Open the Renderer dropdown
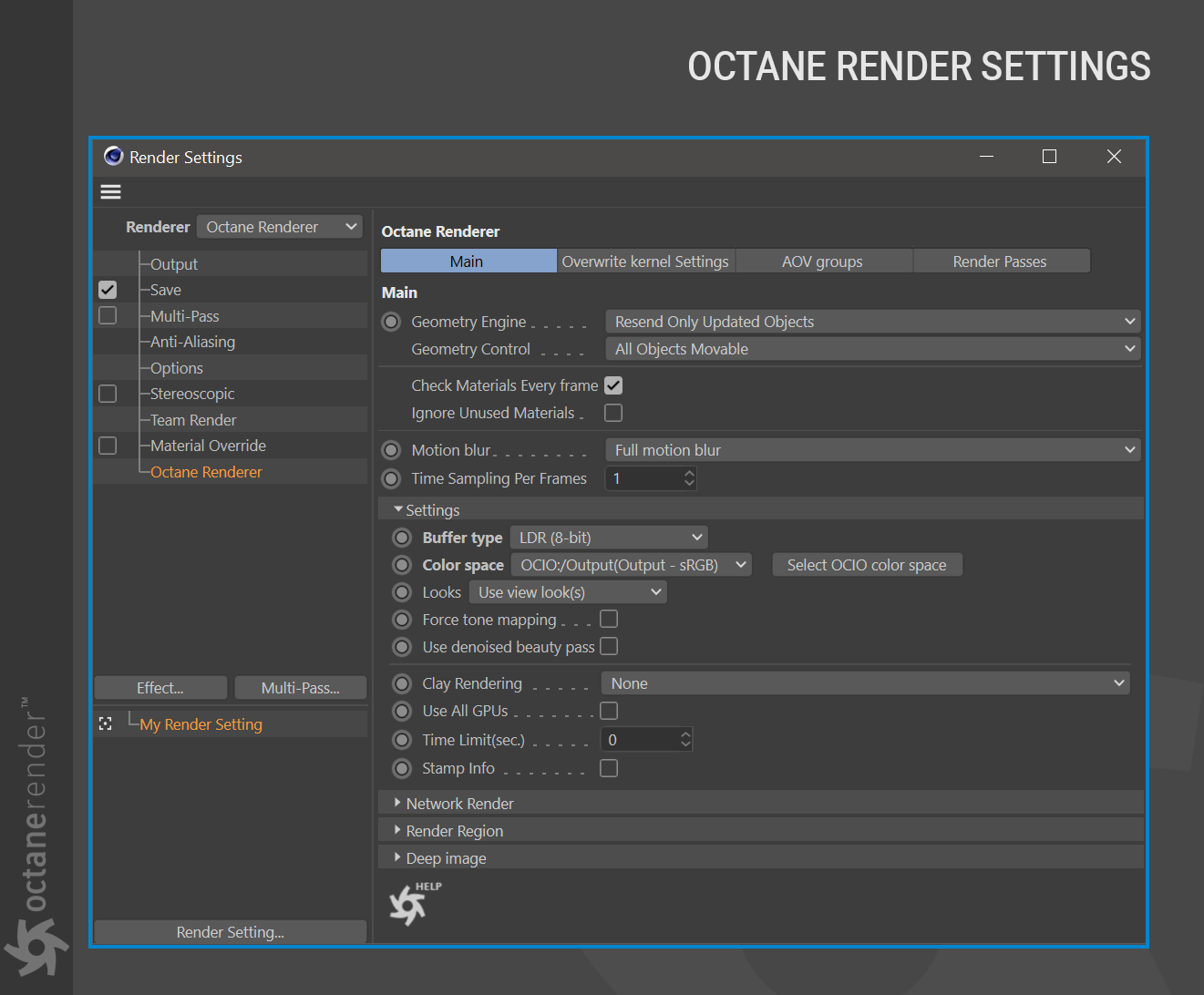1204x995 pixels. (x=280, y=227)
